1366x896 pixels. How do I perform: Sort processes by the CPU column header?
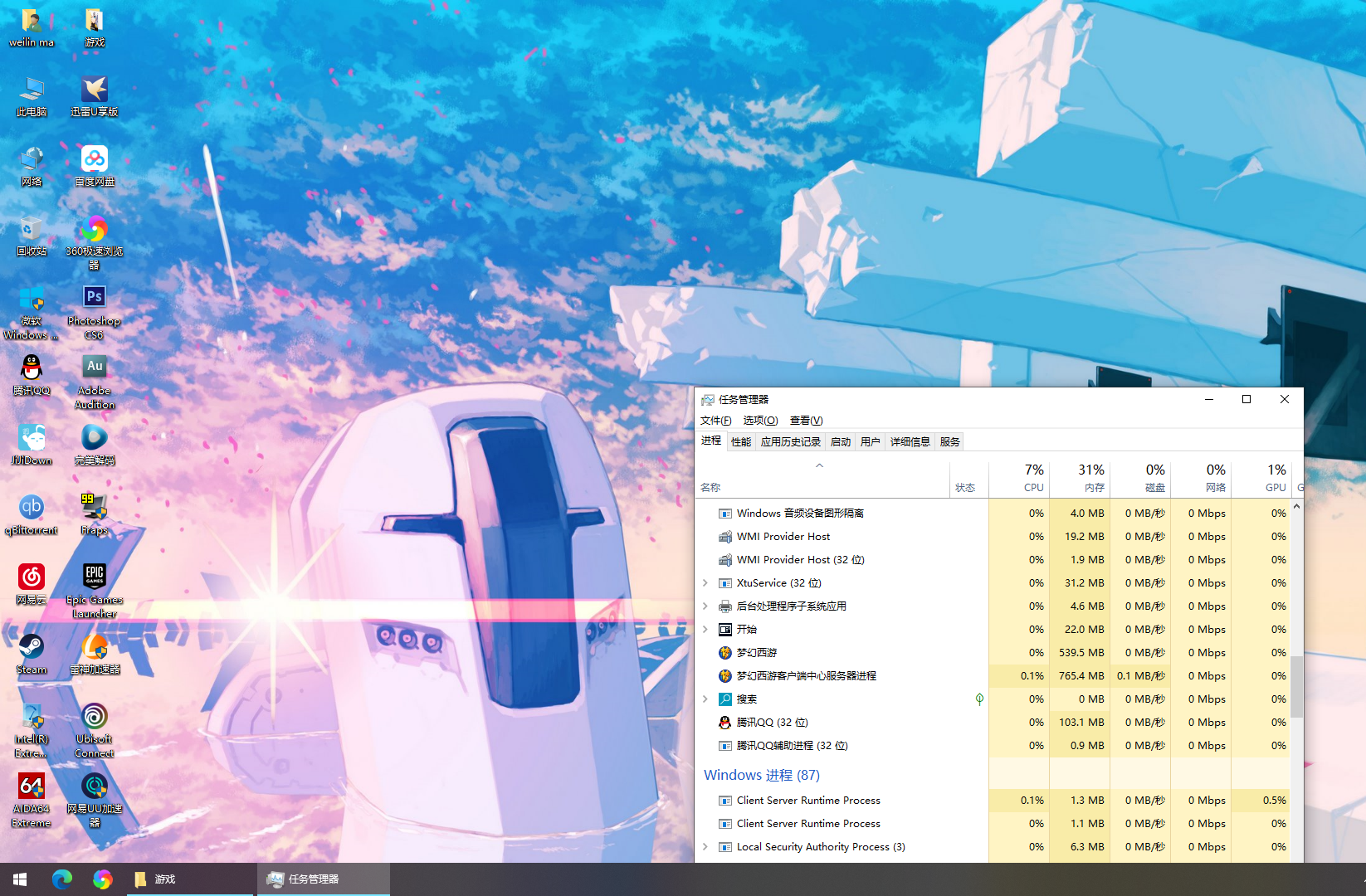pyautogui.click(x=1019, y=478)
